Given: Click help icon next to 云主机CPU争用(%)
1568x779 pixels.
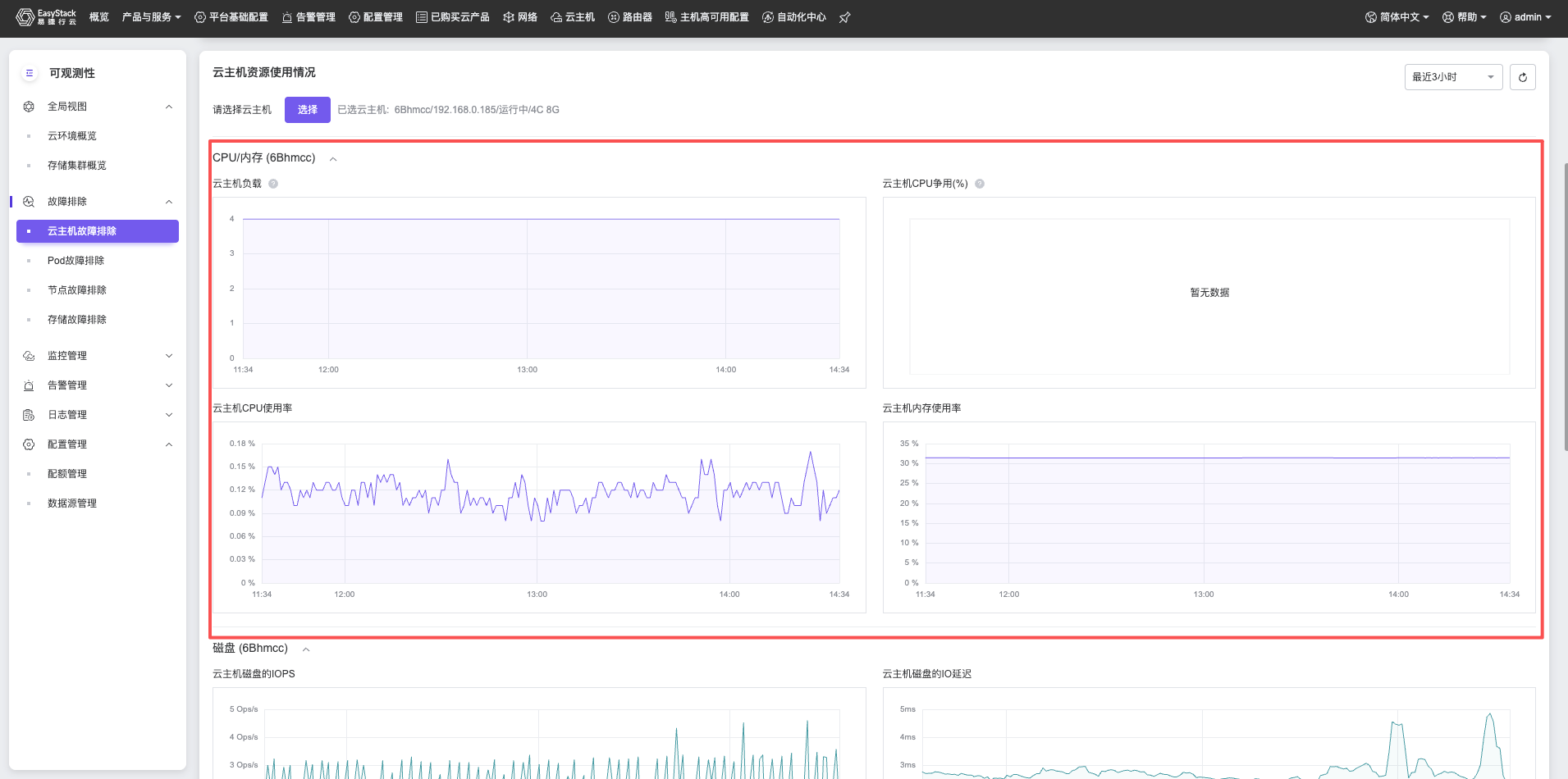Looking at the screenshot, I should (x=980, y=184).
